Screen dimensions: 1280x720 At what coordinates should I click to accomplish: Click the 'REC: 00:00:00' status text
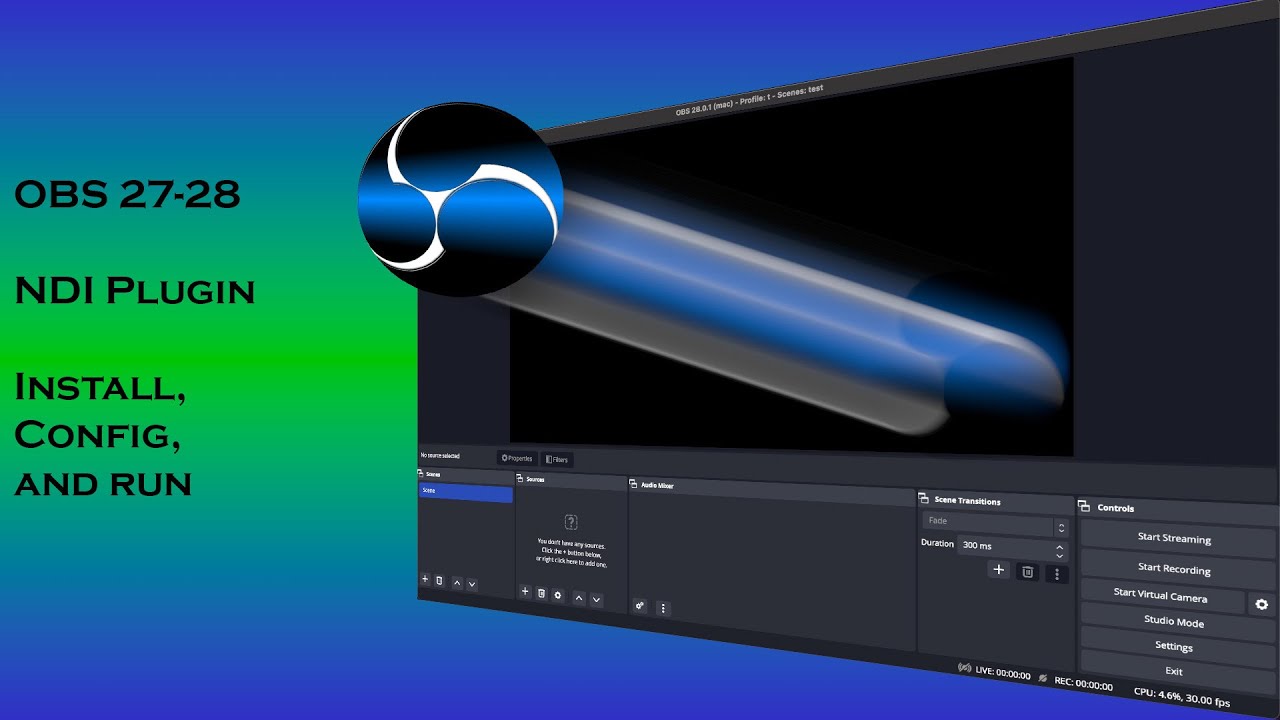tap(1084, 685)
